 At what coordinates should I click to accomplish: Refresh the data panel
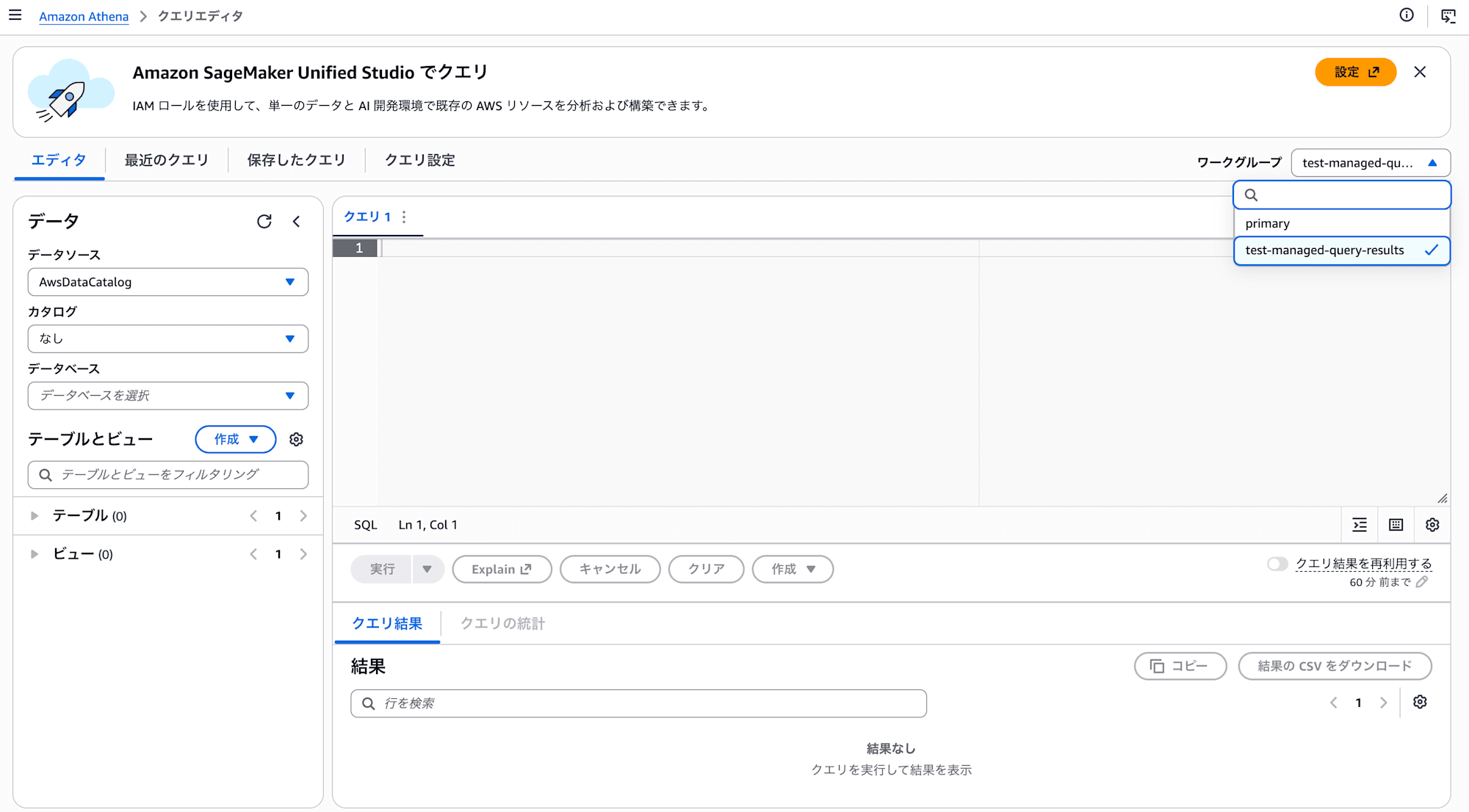(264, 221)
